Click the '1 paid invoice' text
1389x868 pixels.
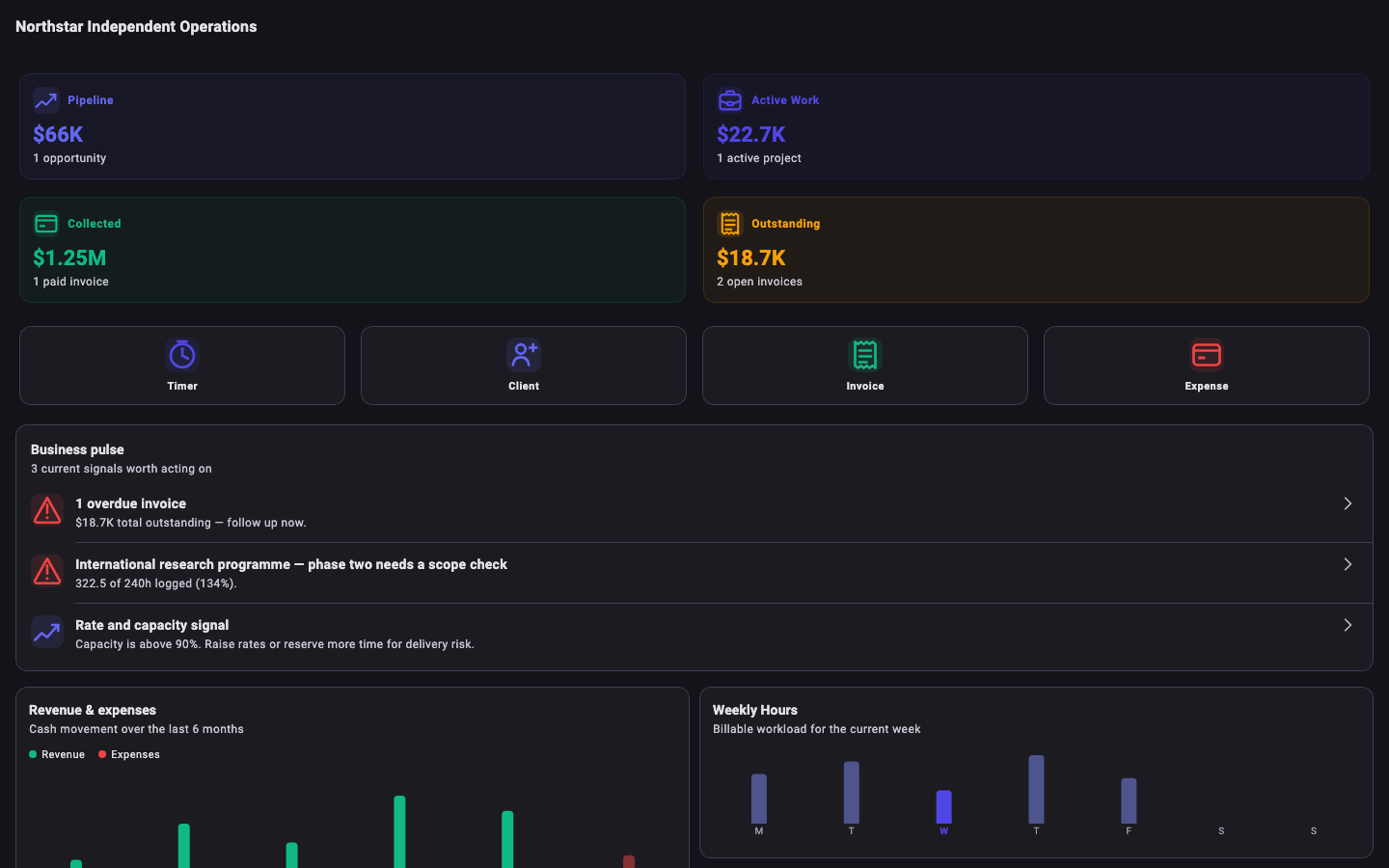coord(70,282)
